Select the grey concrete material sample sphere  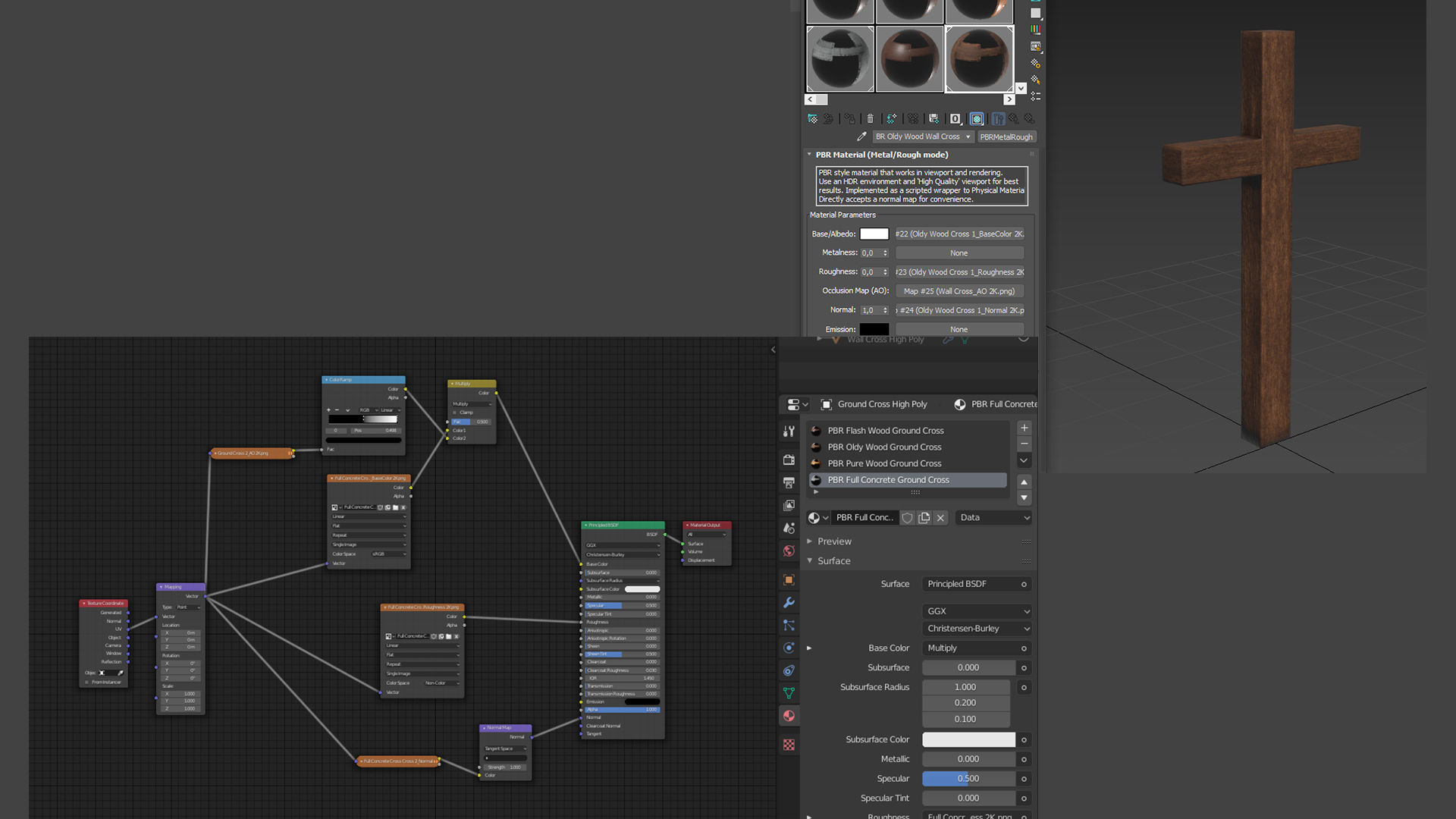coord(840,58)
